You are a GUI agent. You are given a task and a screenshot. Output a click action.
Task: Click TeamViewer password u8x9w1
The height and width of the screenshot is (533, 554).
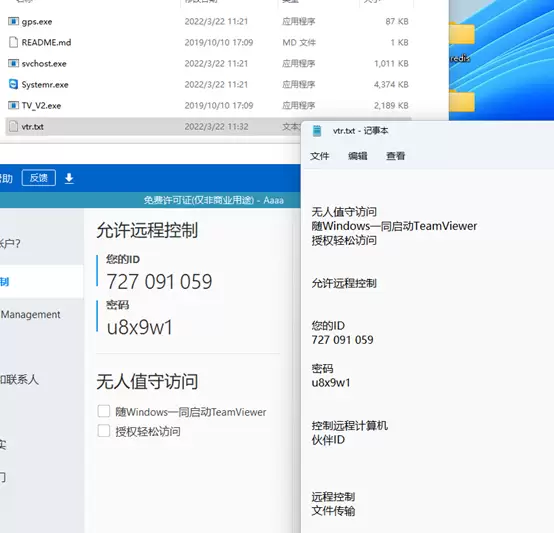(140, 327)
